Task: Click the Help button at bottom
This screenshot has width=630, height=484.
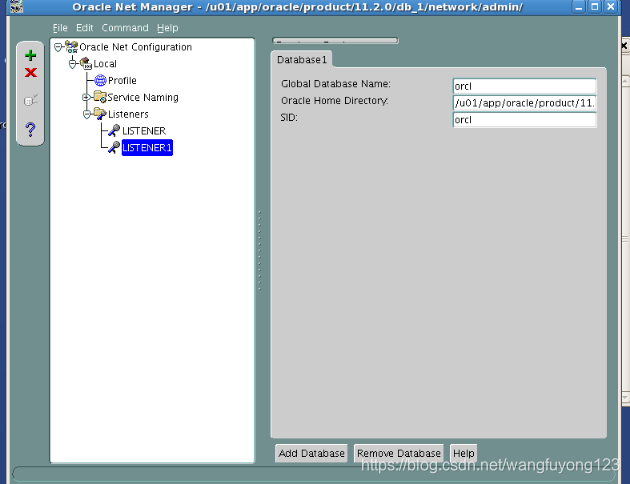Action: [x=464, y=453]
